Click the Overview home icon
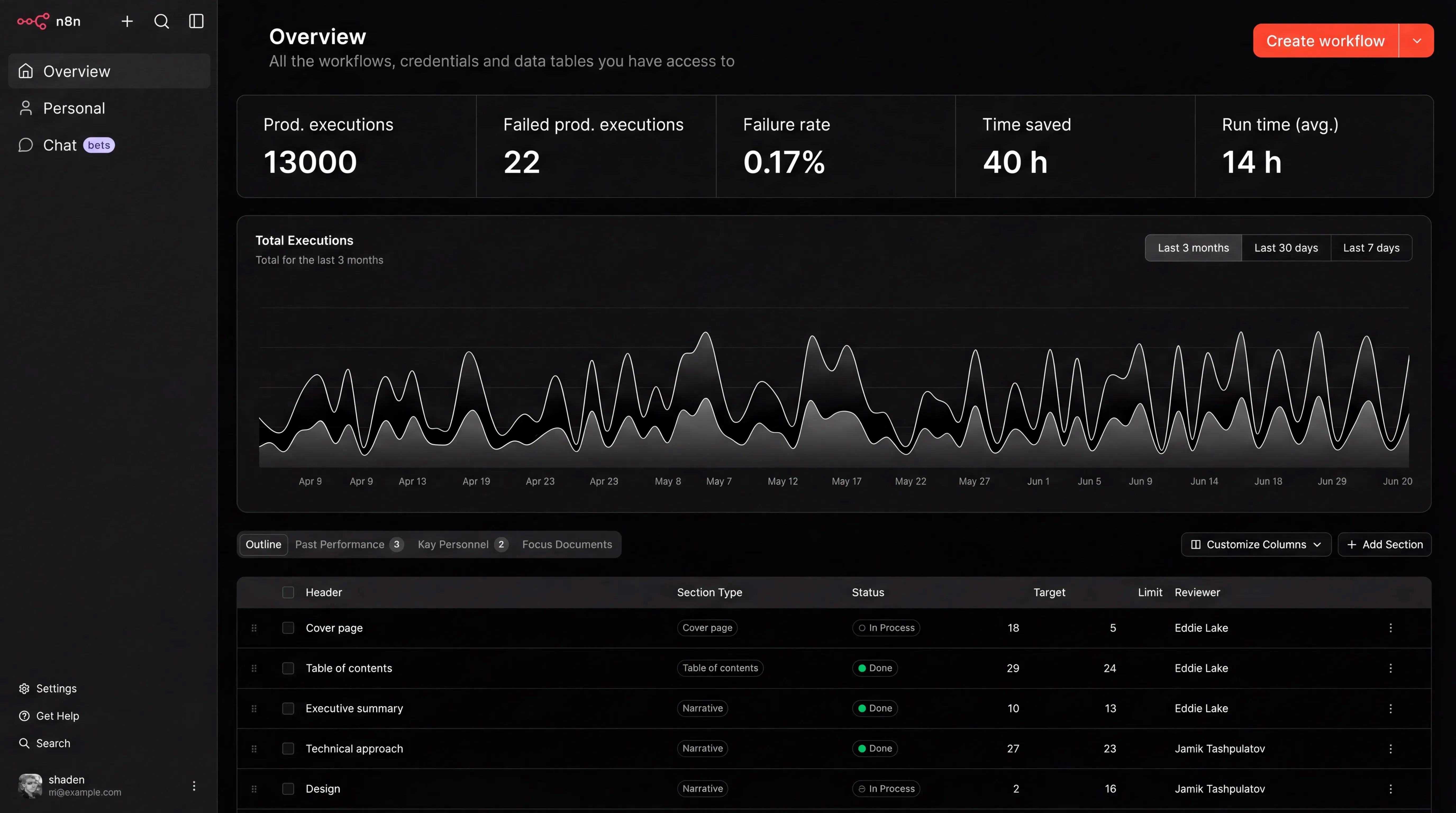Image resolution: width=1456 pixels, height=813 pixels. pyautogui.click(x=25, y=71)
